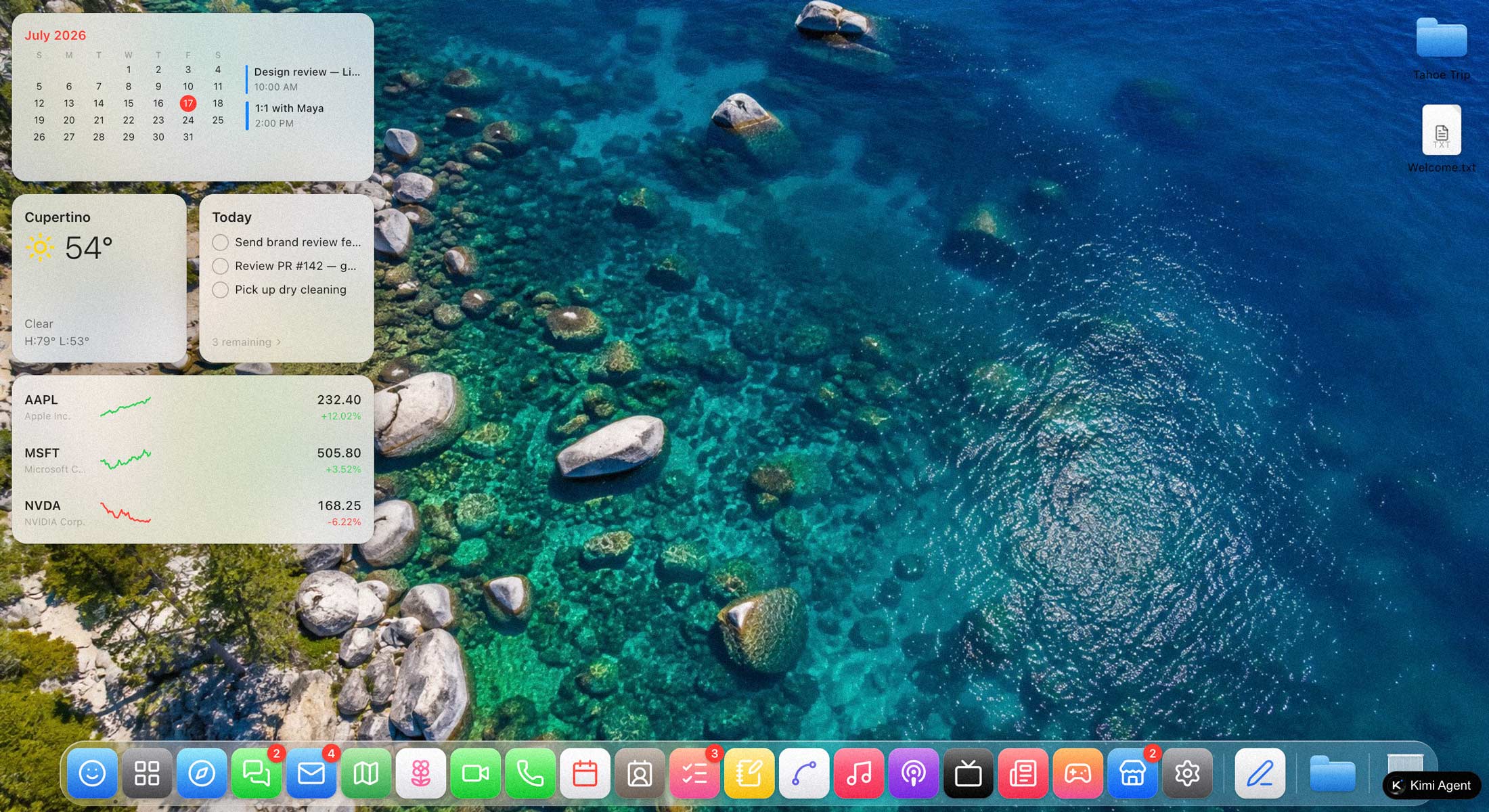Image resolution: width=1489 pixels, height=812 pixels.
Task: Select date 29 in July calendar
Action: 129,137
